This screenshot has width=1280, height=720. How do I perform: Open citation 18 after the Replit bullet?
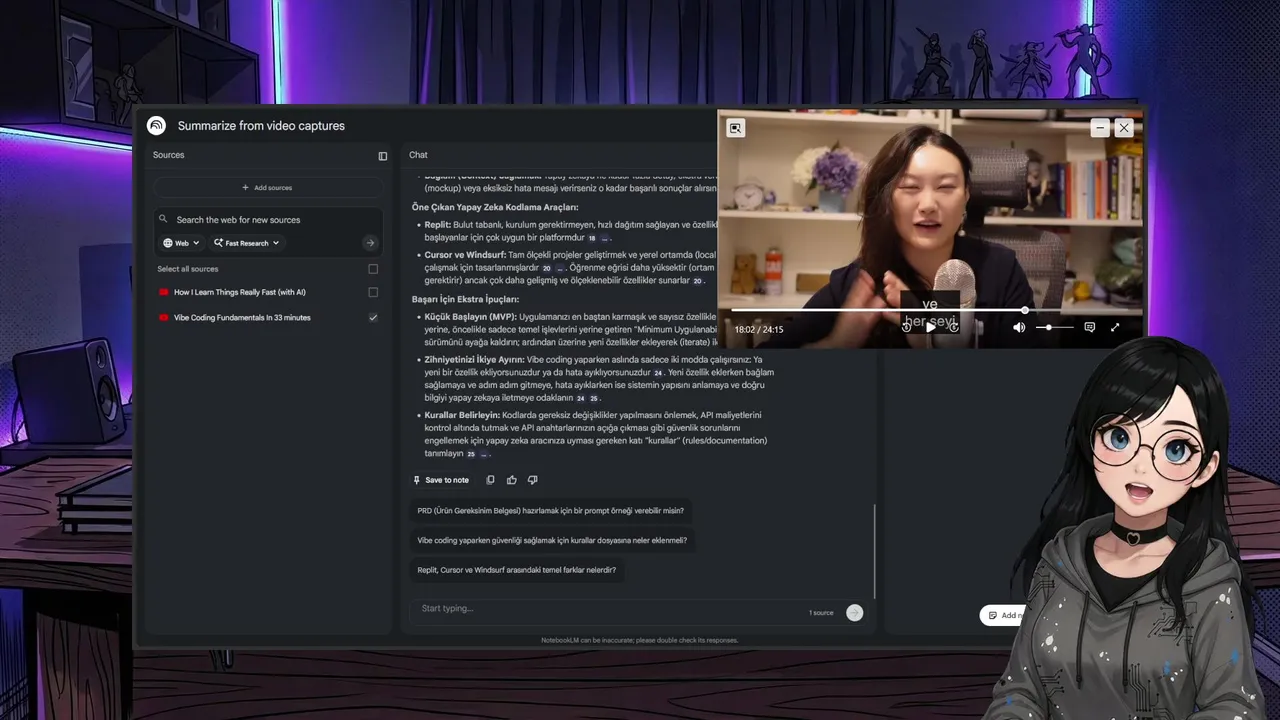click(x=591, y=238)
